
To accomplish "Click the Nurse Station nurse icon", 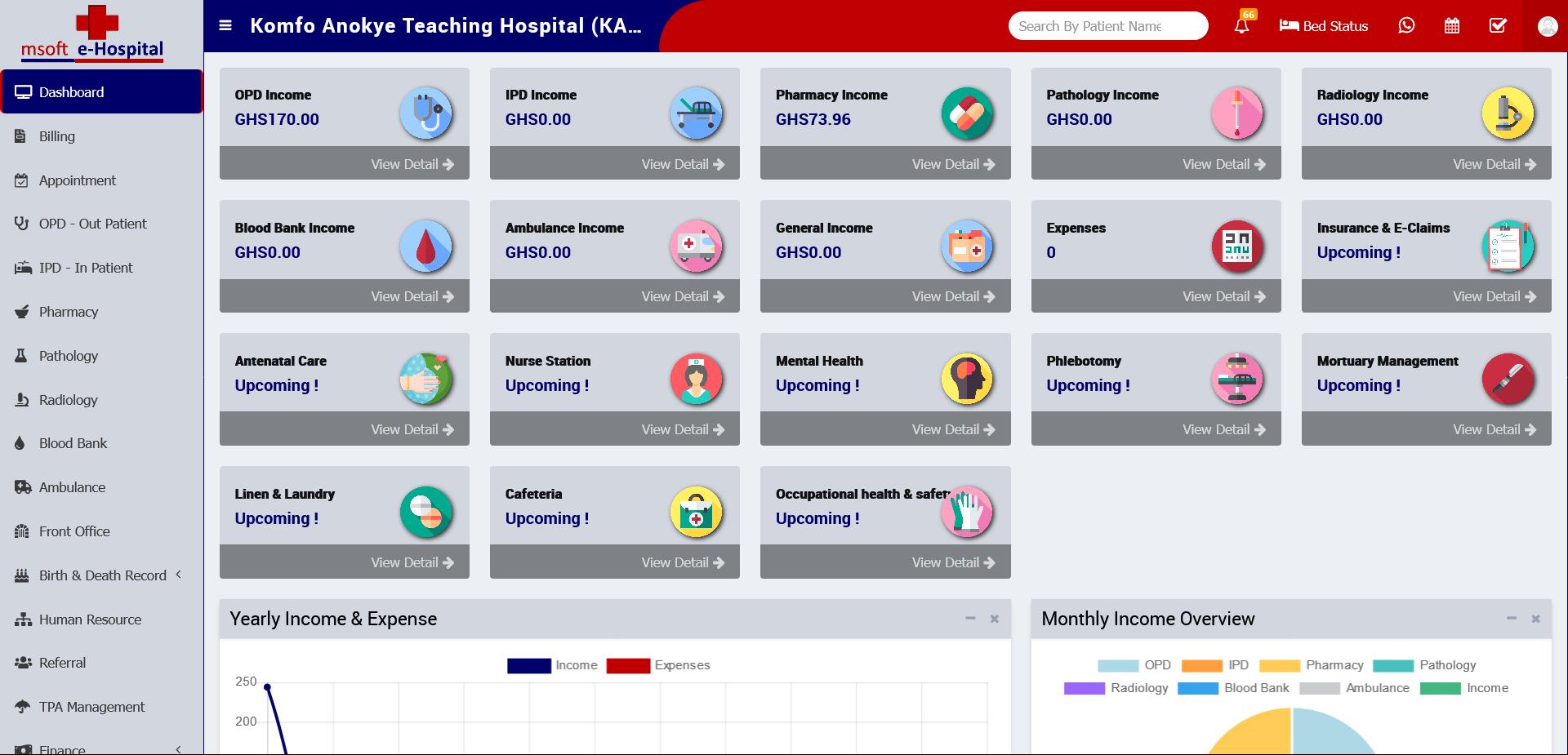I will 697,379.
